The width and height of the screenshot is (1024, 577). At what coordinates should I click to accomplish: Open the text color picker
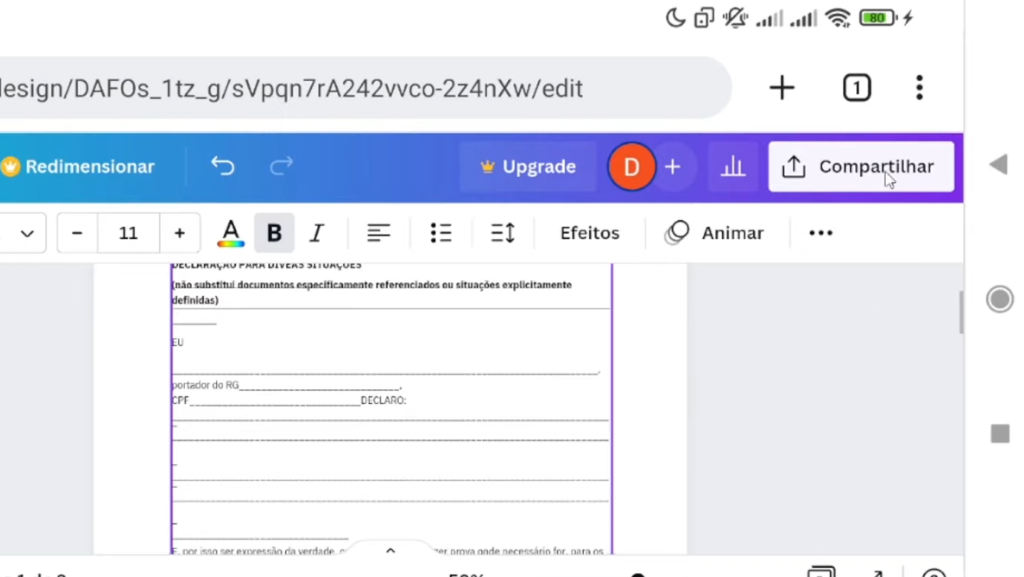[x=231, y=233]
